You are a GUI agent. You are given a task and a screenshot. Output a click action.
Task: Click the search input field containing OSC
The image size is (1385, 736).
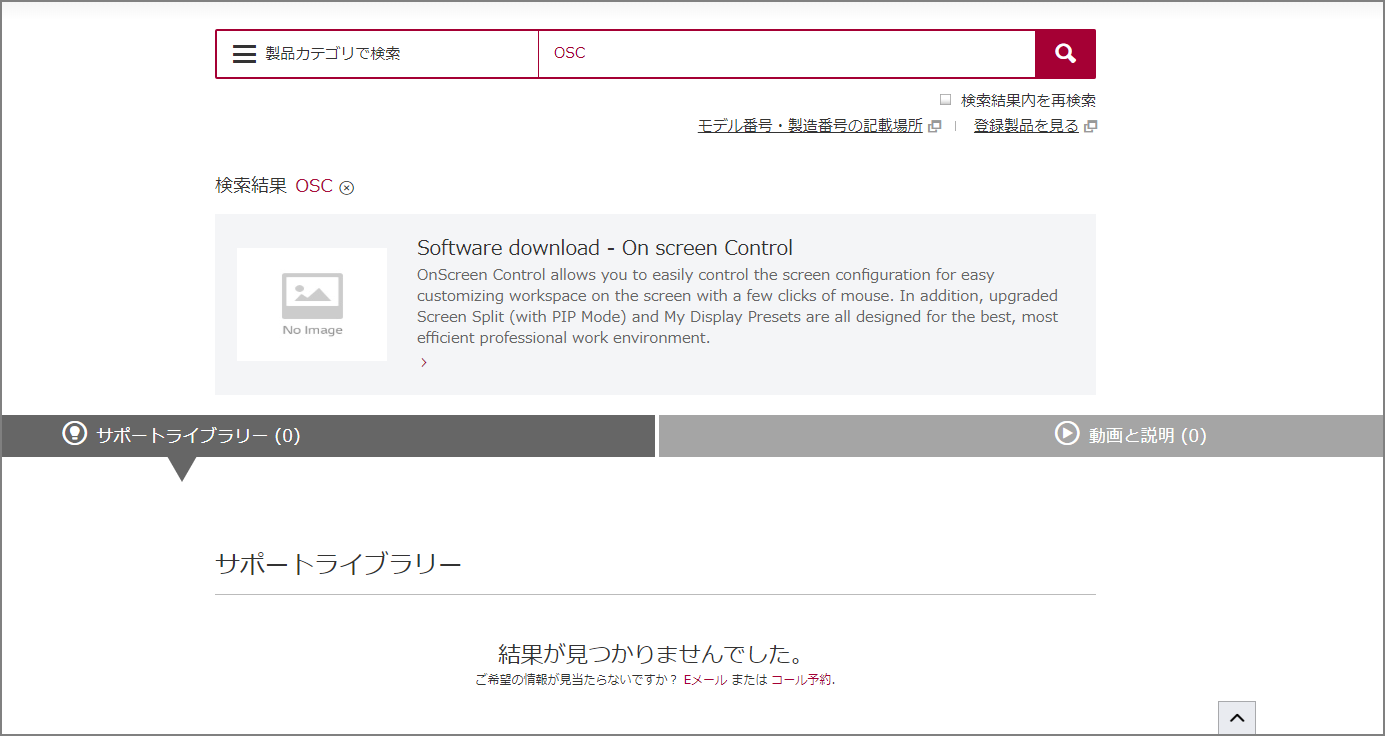click(x=786, y=54)
